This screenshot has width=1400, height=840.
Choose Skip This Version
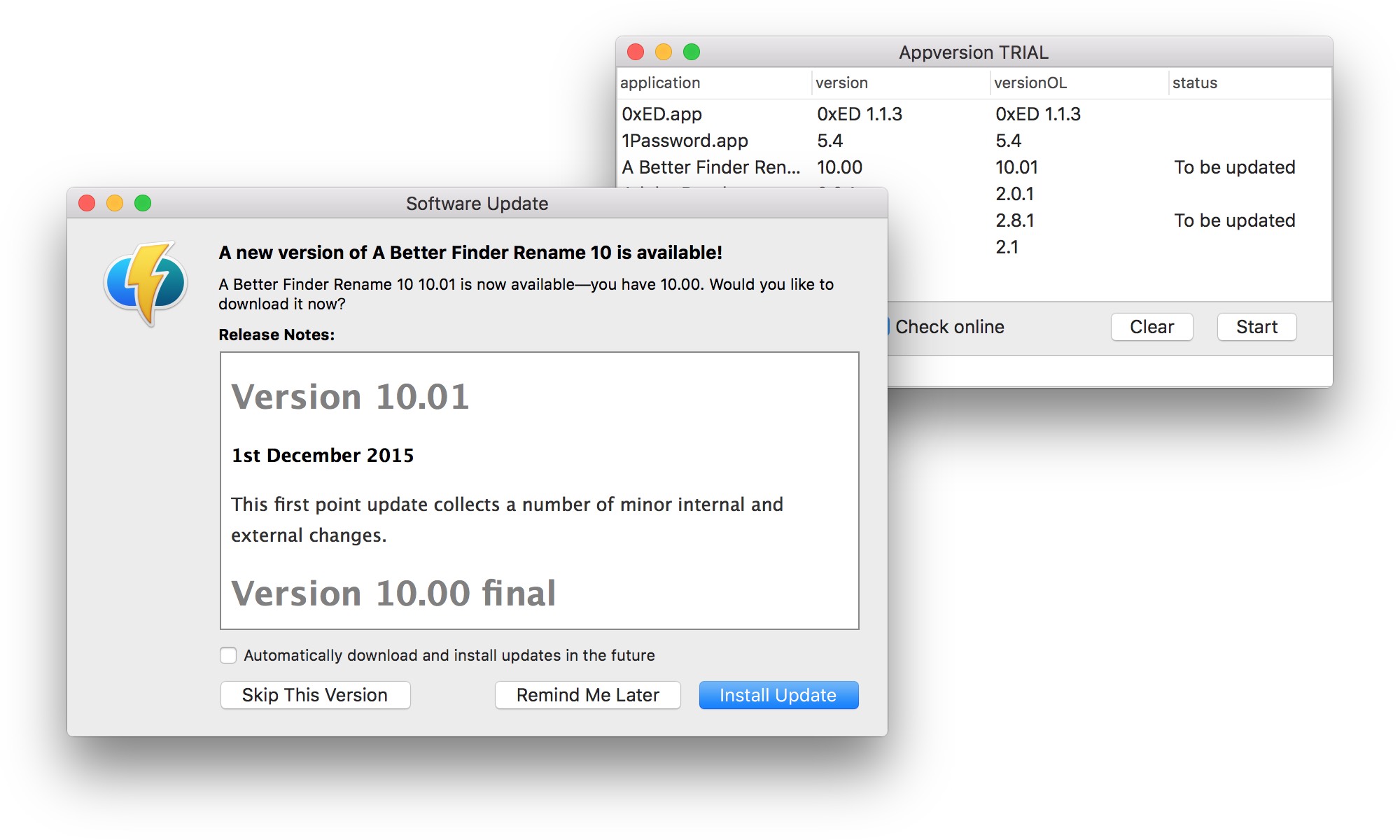pos(315,695)
